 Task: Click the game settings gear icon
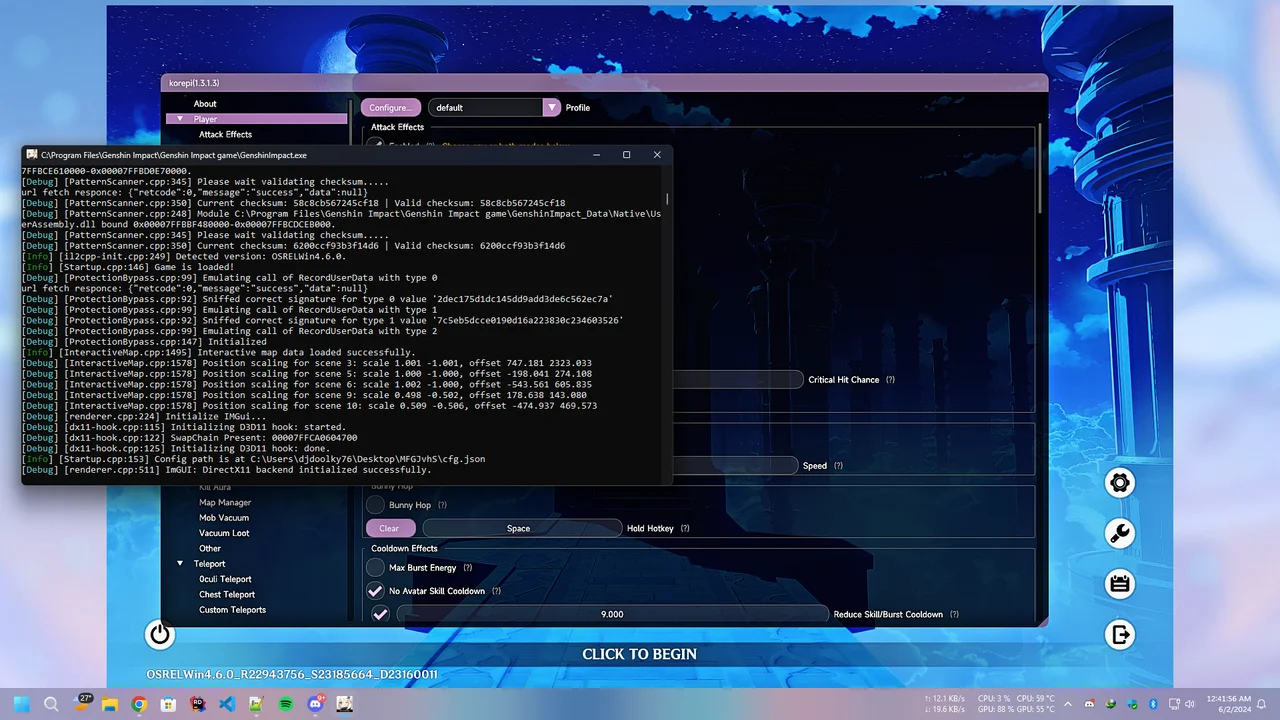point(1120,483)
